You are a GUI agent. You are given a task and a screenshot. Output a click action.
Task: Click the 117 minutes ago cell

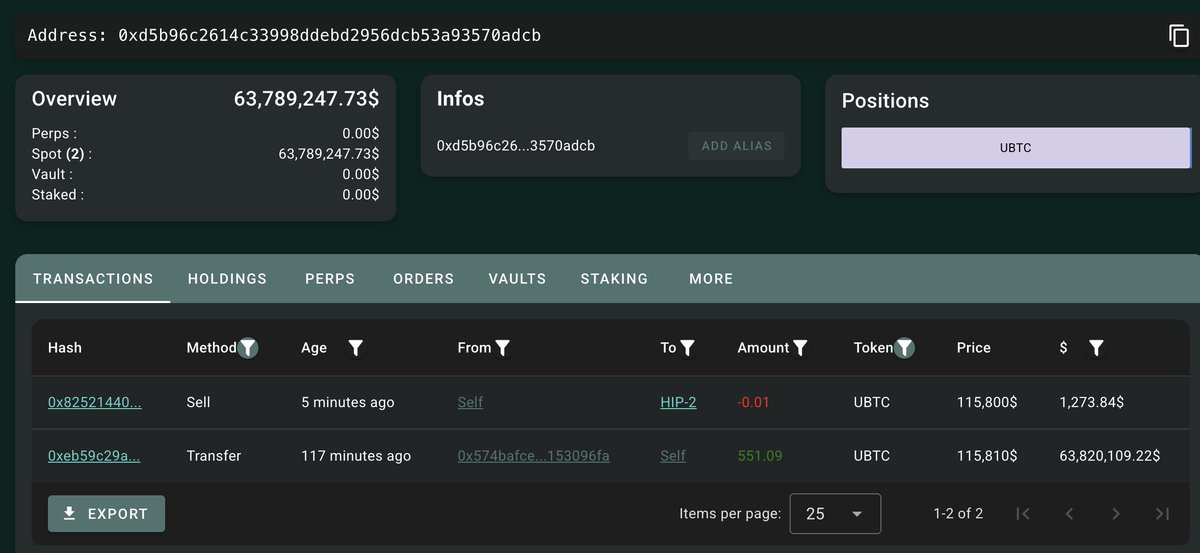pos(356,455)
